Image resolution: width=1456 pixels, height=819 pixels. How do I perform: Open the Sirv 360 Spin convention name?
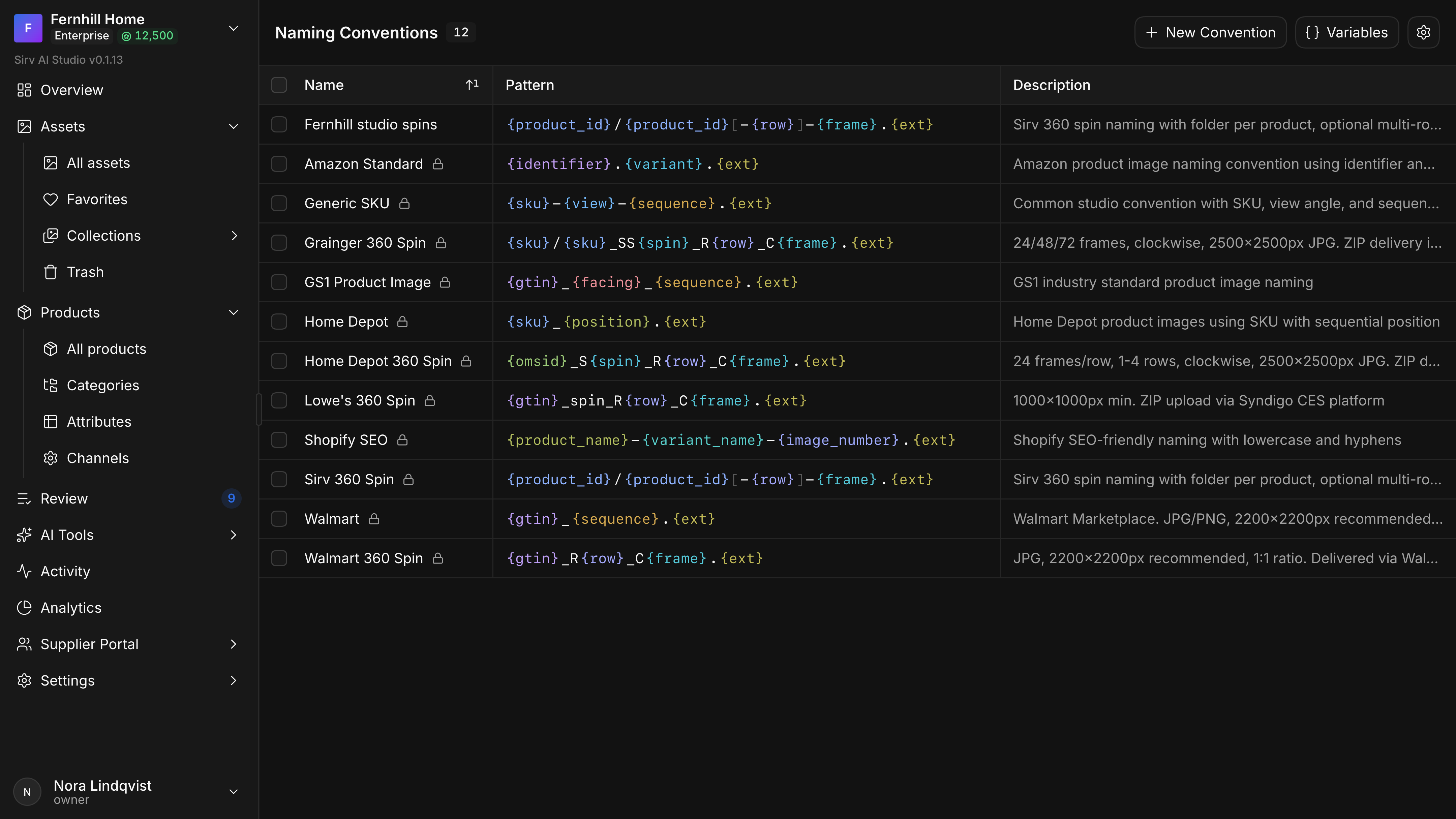pos(349,479)
